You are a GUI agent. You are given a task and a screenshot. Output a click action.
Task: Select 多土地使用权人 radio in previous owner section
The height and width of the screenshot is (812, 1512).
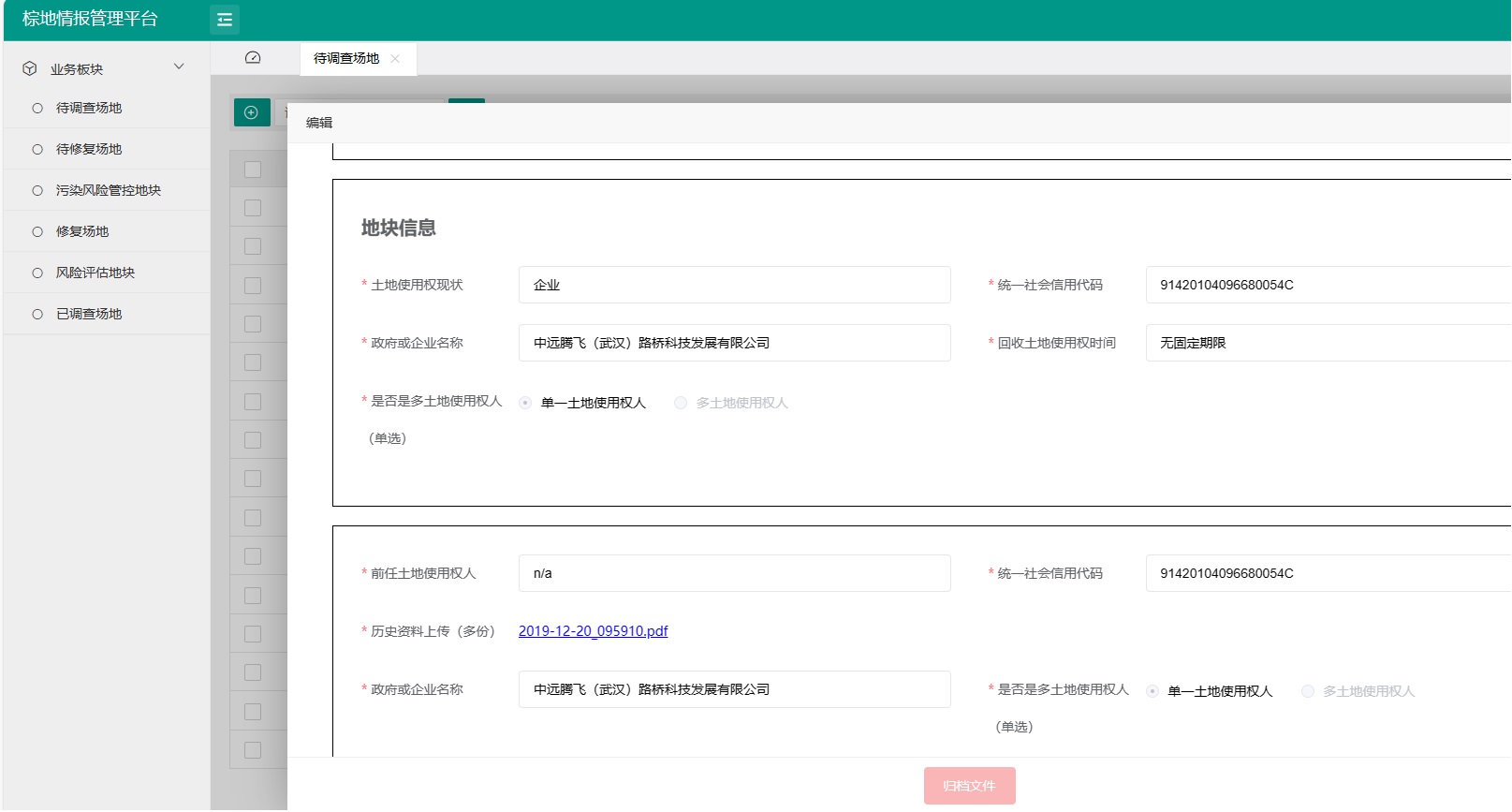click(x=1308, y=691)
